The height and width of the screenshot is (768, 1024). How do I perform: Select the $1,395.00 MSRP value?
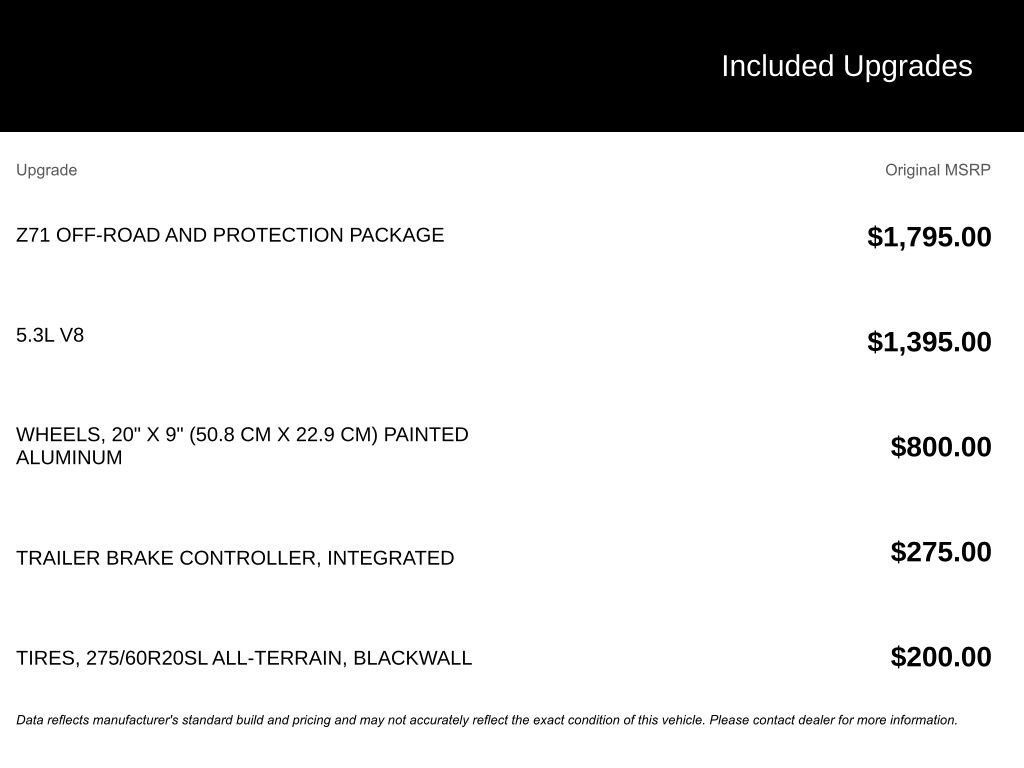pyautogui.click(x=929, y=342)
